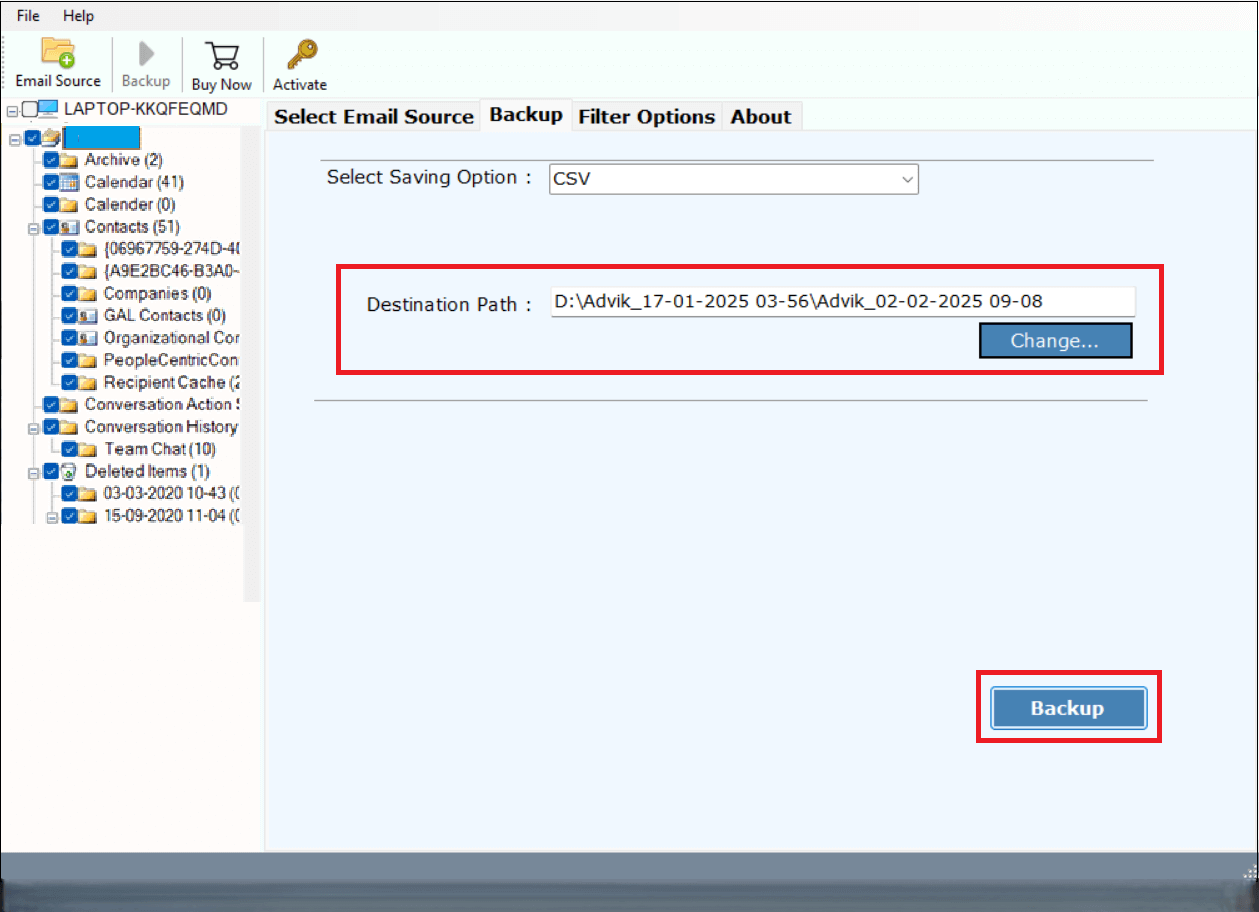Collapse the Conversation History tree node
Viewport: 1259px width, 912px height.
(34, 428)
